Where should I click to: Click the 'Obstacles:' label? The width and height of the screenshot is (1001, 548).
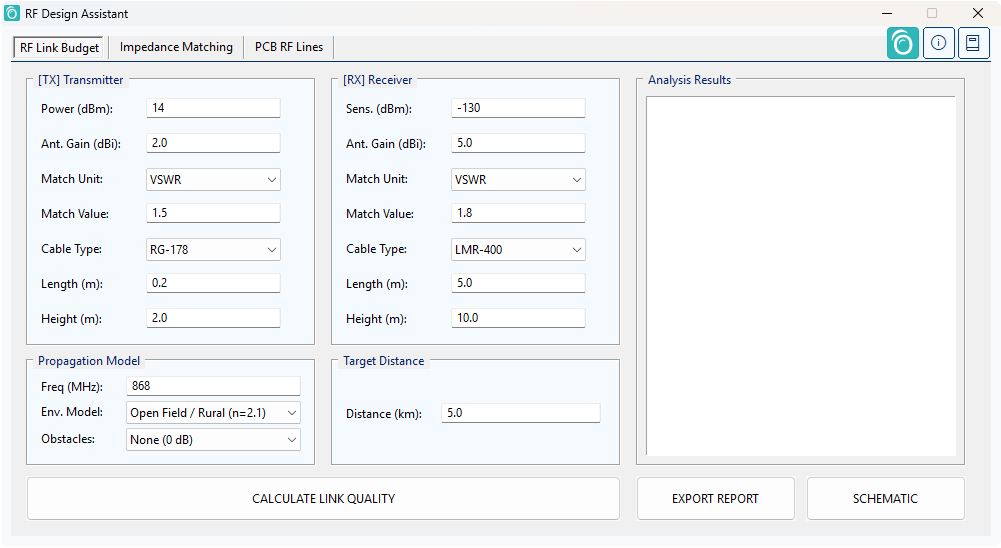[68, 439]
